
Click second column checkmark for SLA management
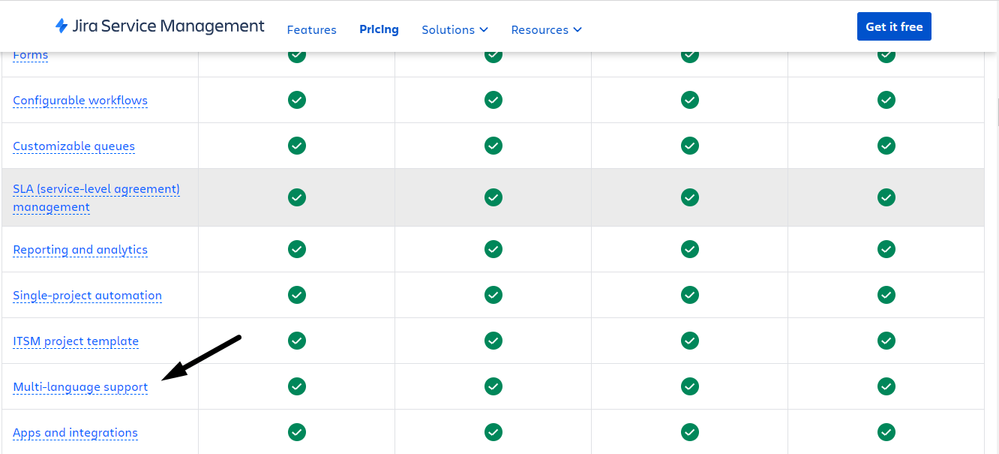493,197
